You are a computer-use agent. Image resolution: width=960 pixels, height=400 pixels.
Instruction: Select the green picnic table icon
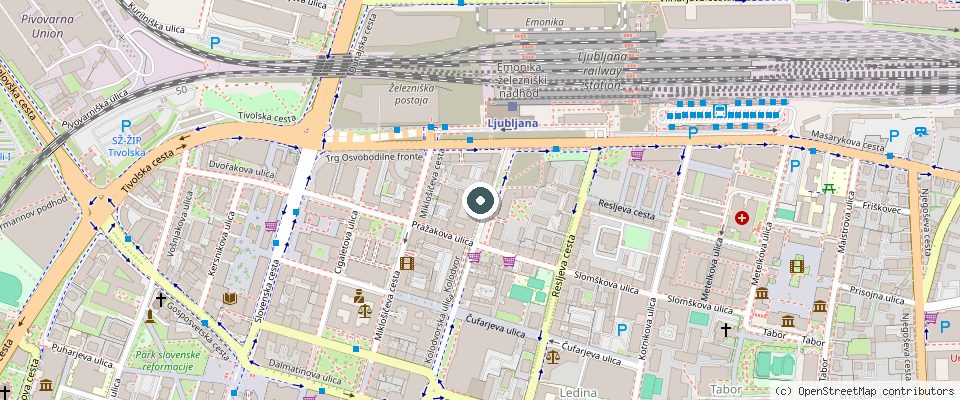click(829, 188)
